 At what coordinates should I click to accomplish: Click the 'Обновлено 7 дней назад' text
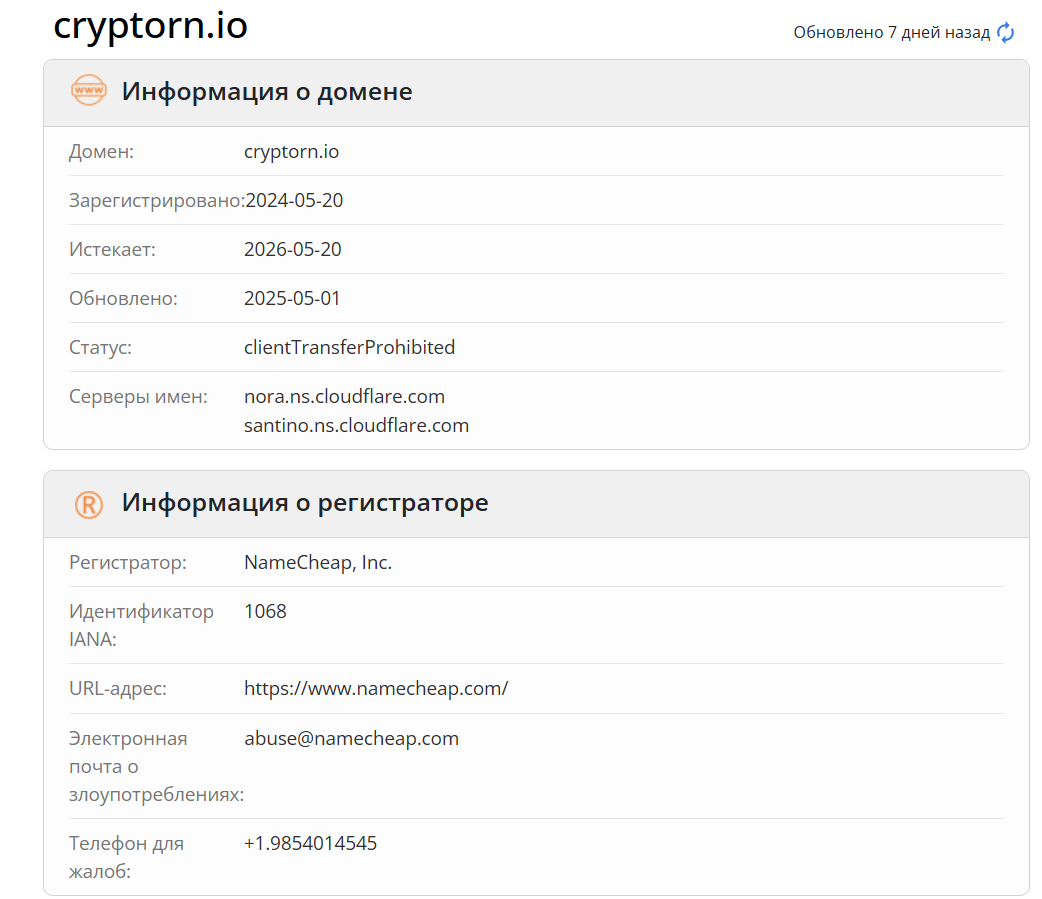tap(891, 33)
